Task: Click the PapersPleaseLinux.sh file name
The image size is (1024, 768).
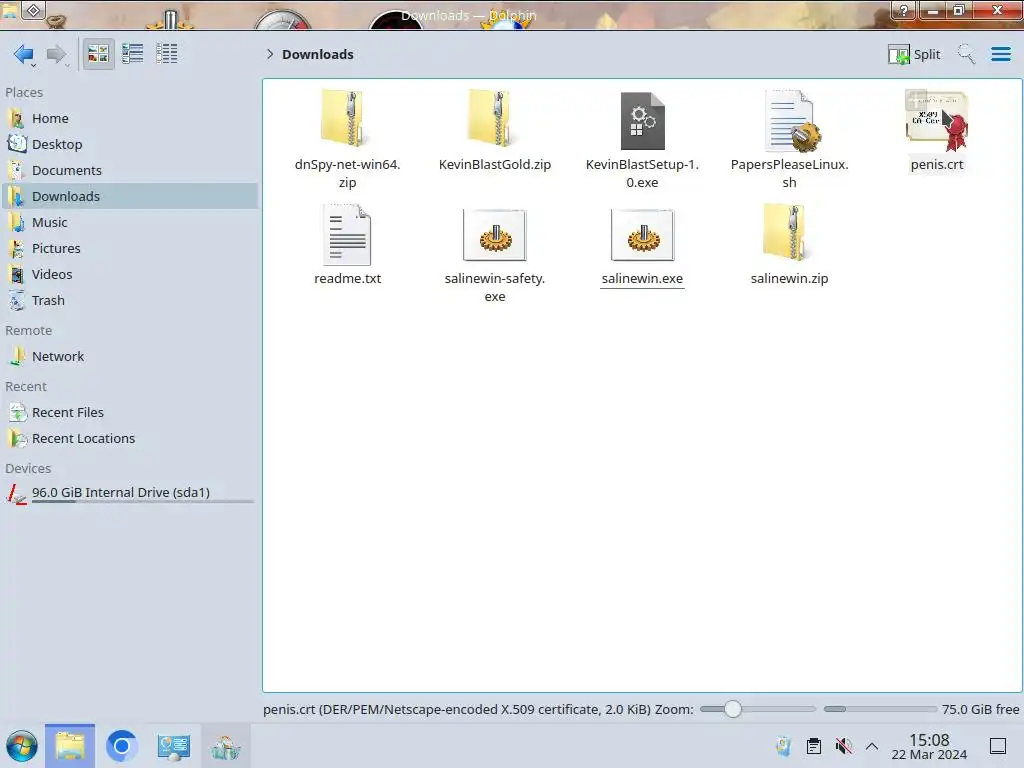Action: pyautogui.click(x=790, y=174)
